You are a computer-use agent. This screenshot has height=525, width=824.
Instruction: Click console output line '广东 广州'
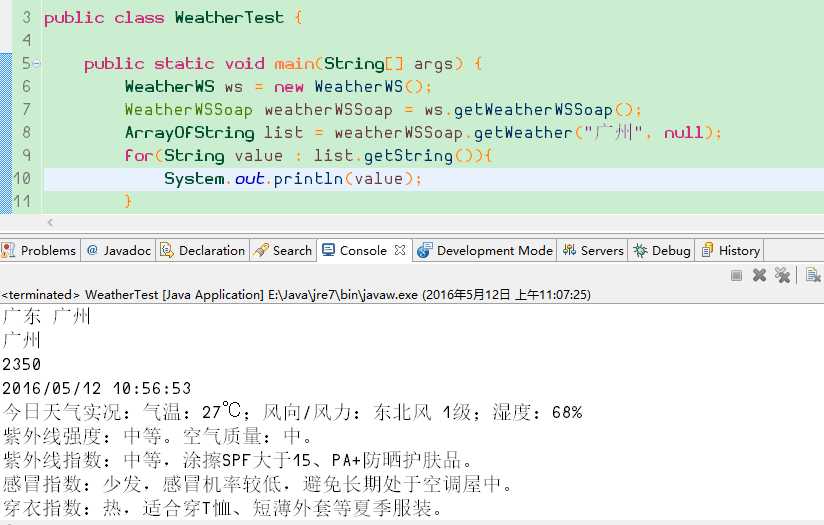pyautogui.click(x=47, y=316)
